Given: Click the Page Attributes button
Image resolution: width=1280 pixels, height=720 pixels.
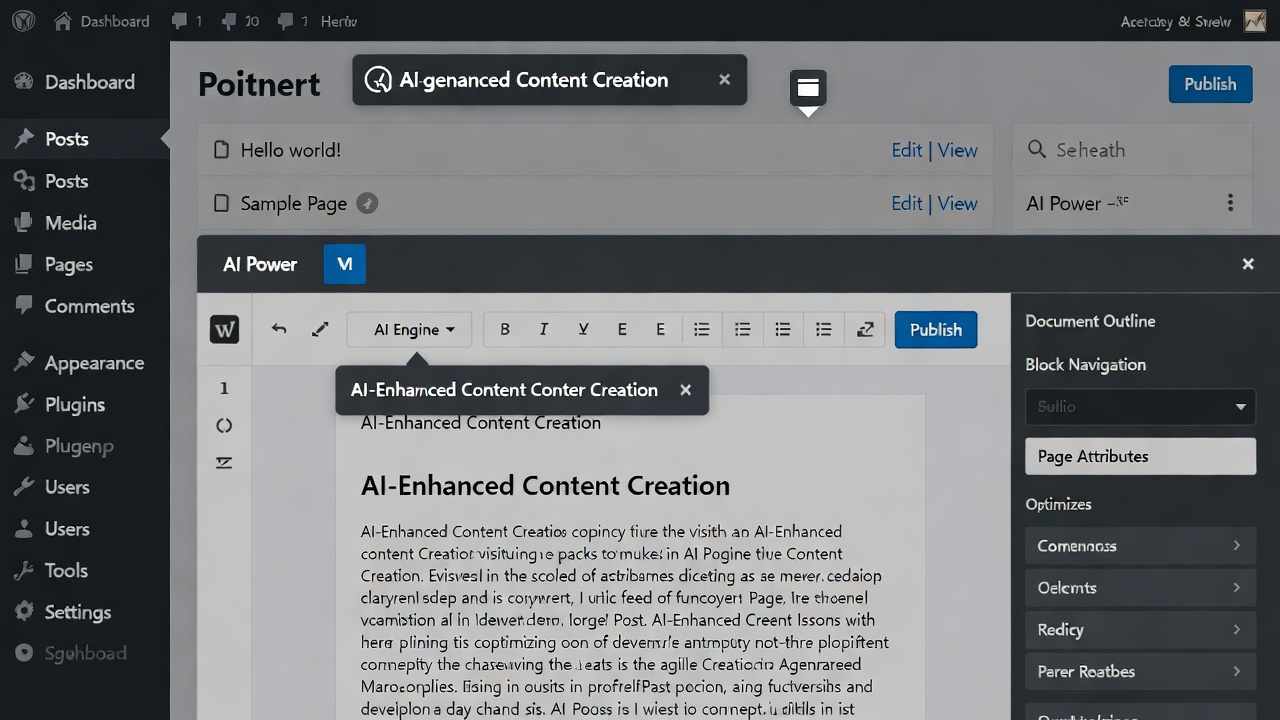Looking at the screenshot, I should [1140, 456].
